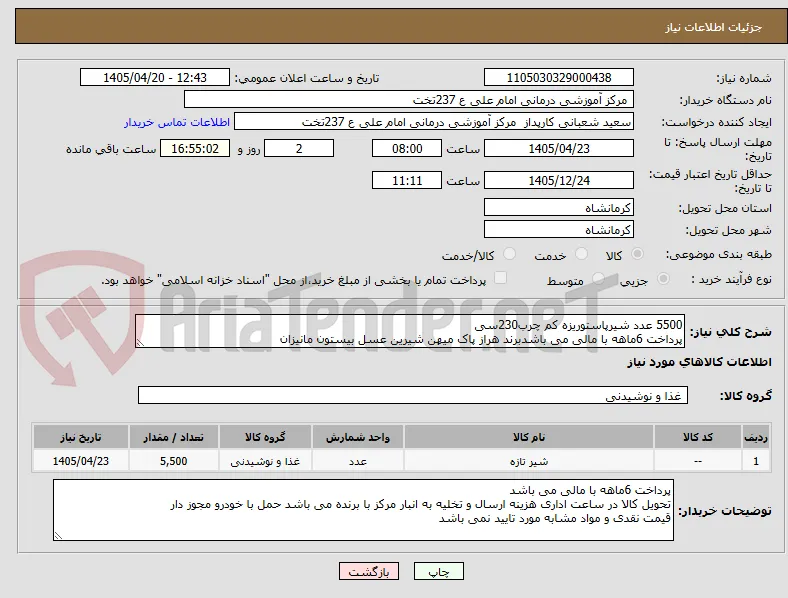The image size is (788, 598).
Task: Click the شرح کلی نیاز description text area
Action: [x=410, y=331]
